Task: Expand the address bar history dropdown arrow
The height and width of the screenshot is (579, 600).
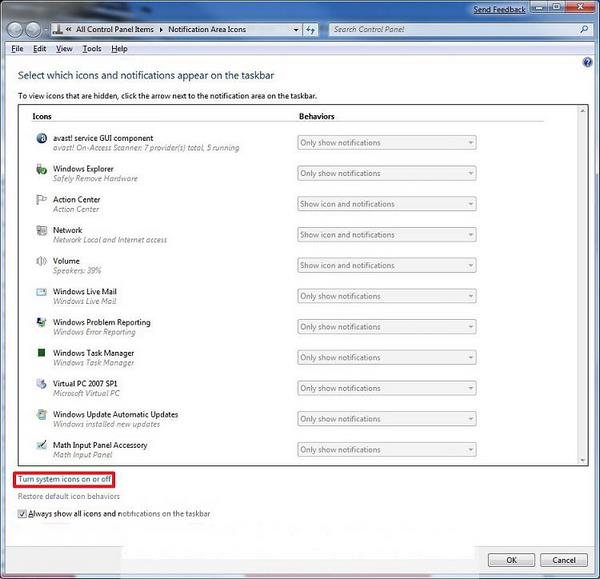Action: point(296,29)
